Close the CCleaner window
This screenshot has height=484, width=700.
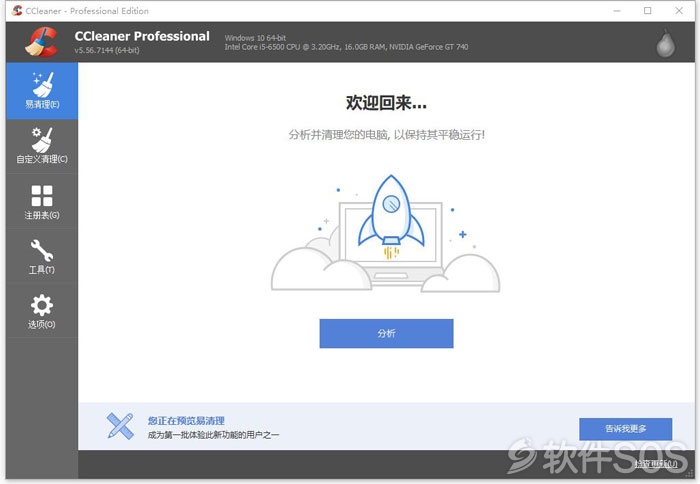pos(679,11)
